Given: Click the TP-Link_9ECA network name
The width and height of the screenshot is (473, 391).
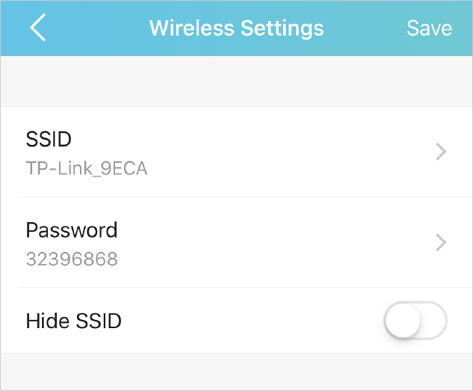Looking at the screenshot, I should click(x=87, y=168).
